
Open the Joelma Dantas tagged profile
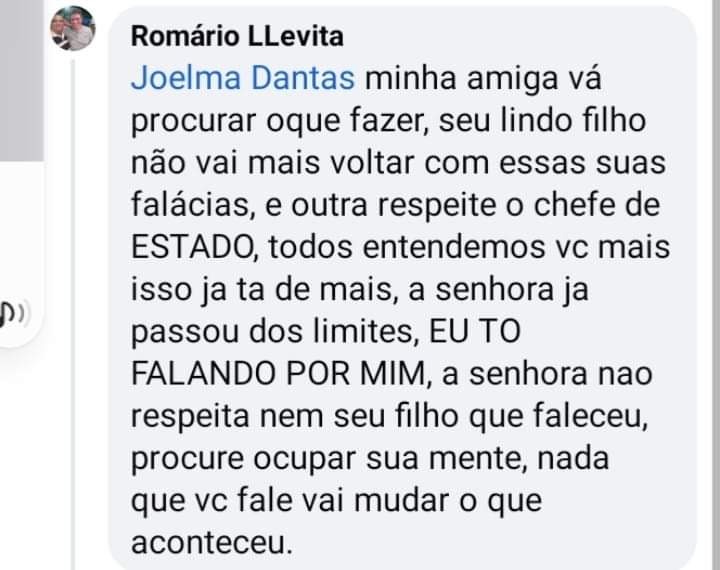(x=242, y=78)
